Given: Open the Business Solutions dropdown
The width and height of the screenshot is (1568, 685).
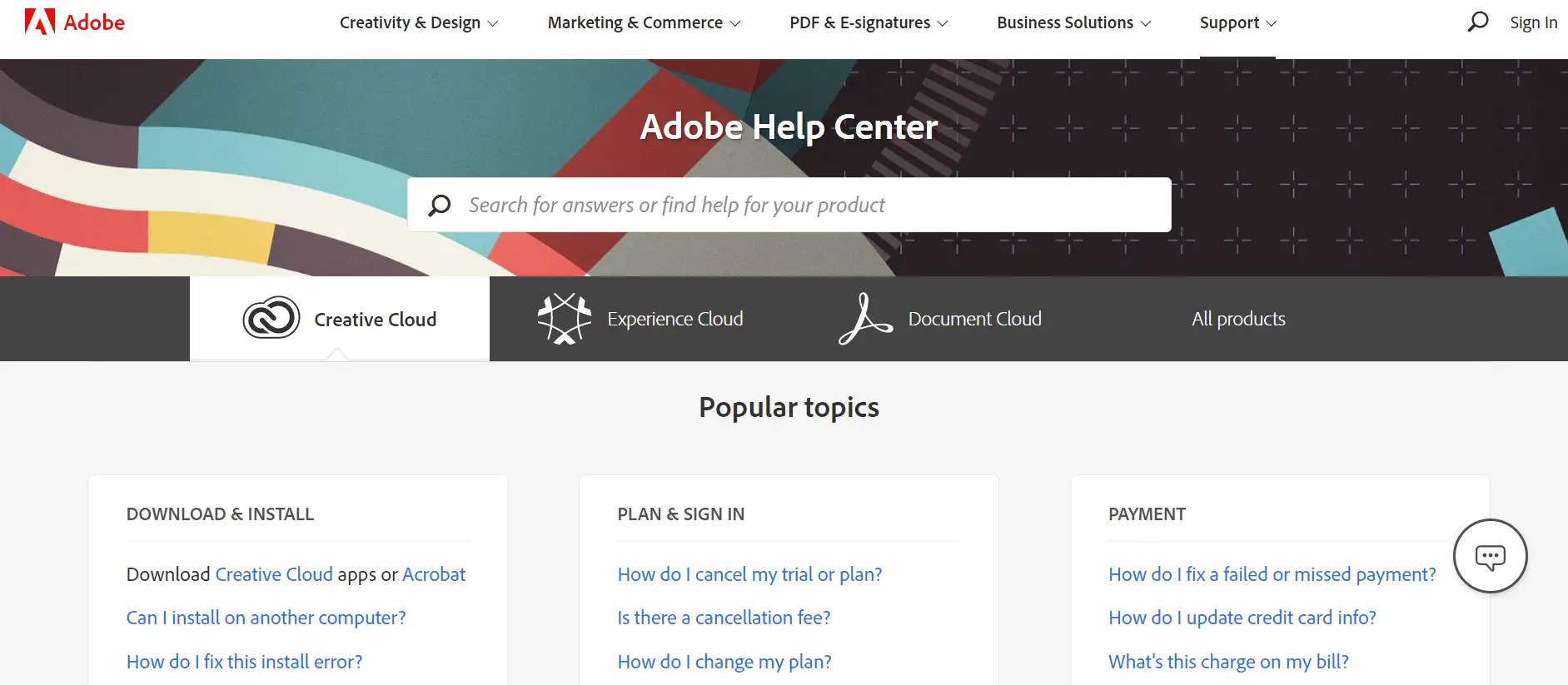Looking at the screenshot, I should coord(1073,22).
